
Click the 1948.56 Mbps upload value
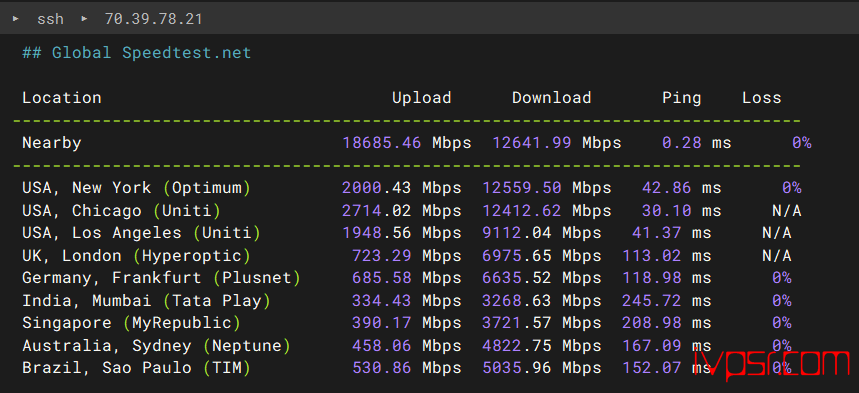402,233
